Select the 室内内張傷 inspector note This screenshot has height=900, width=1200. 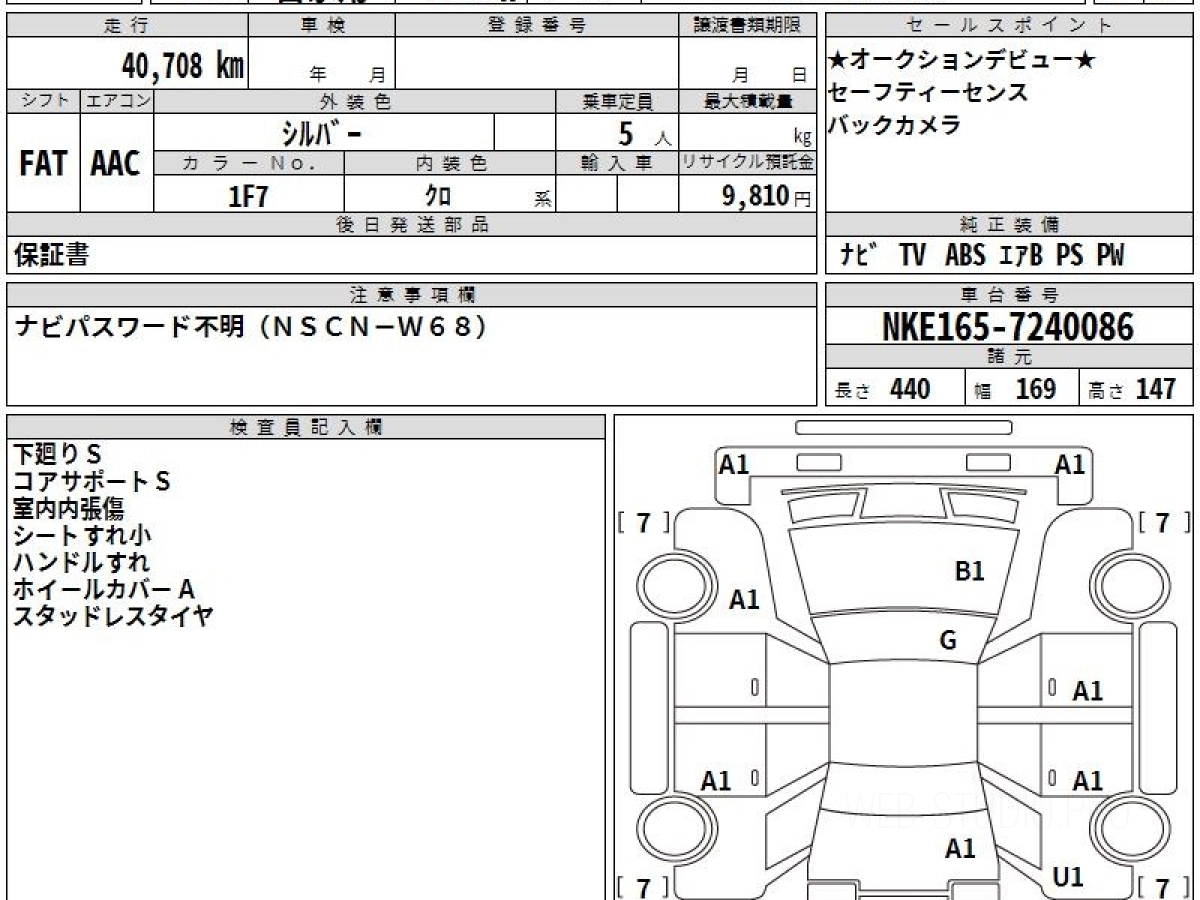coord(69,508)
